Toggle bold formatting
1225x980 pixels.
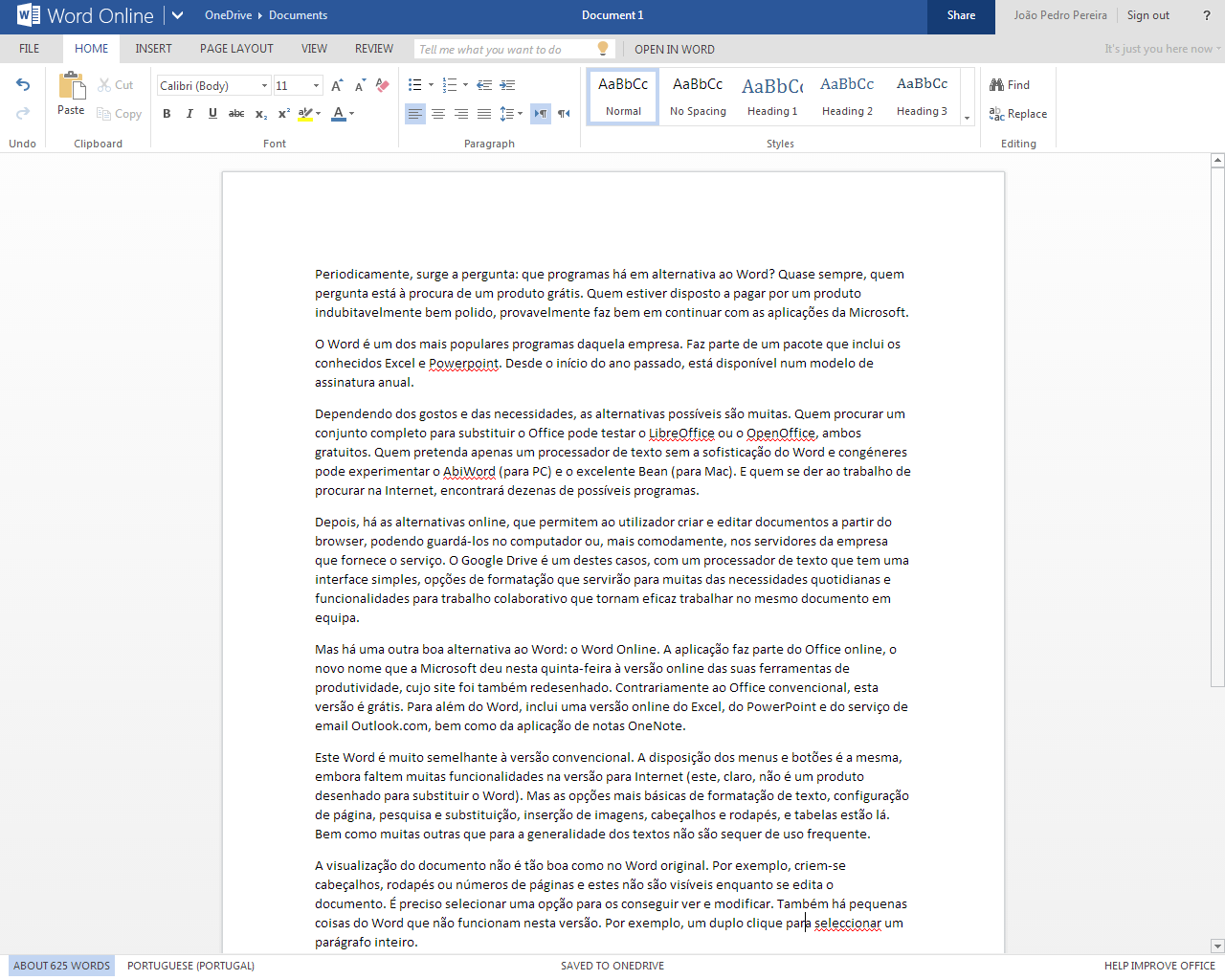167,114
